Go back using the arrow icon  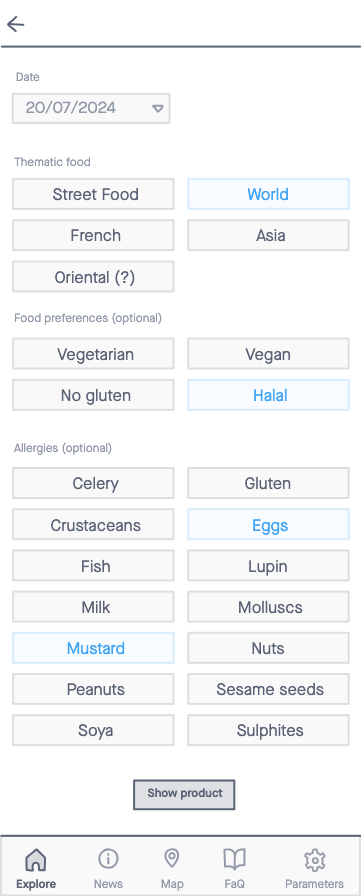15,24
